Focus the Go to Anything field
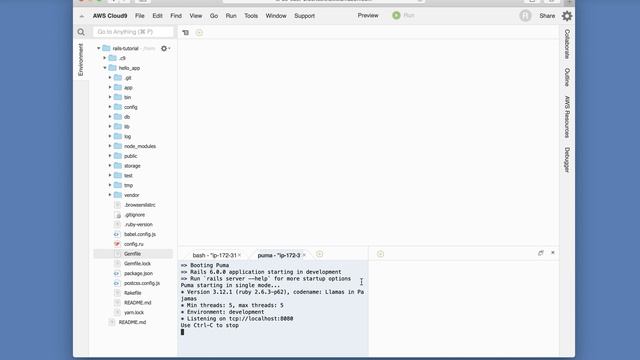Screen dimensions: 640x360 pos(133,32)
